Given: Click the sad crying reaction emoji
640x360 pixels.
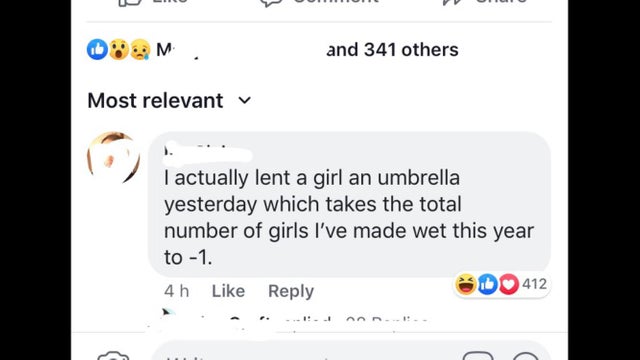Looking at the screenshot, I should click(x=140, y=49).
